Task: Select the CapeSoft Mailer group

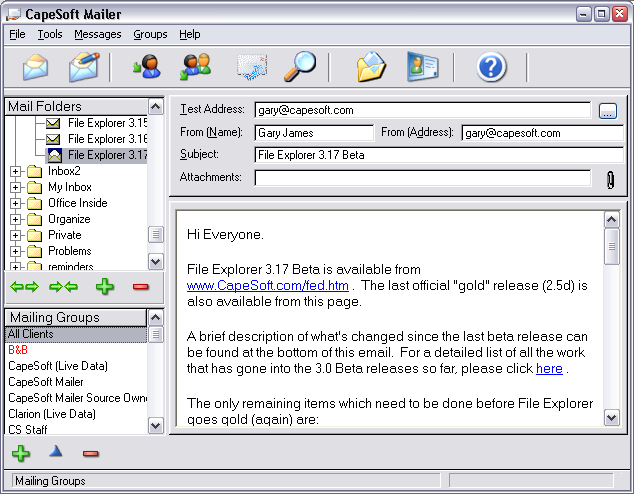Action: [x=76, y=382]
